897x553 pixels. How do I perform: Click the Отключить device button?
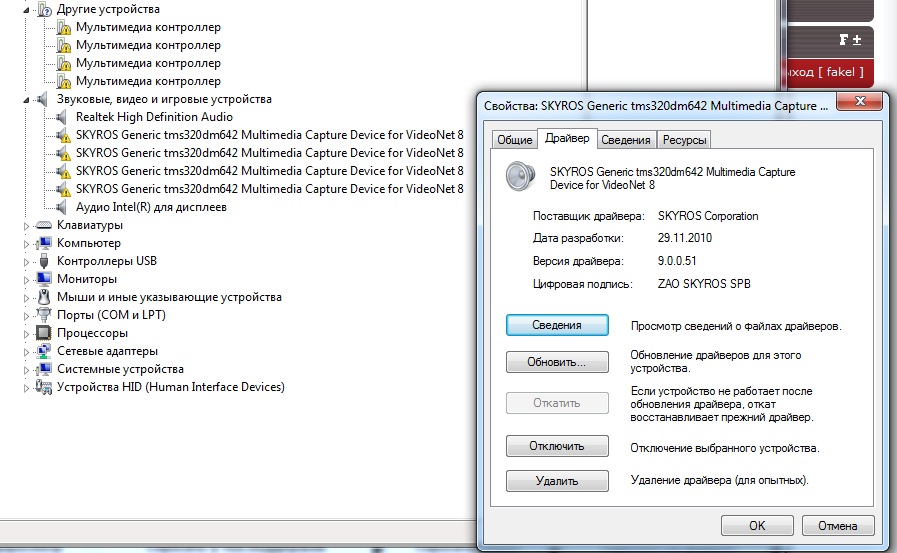tap(557, 446)
